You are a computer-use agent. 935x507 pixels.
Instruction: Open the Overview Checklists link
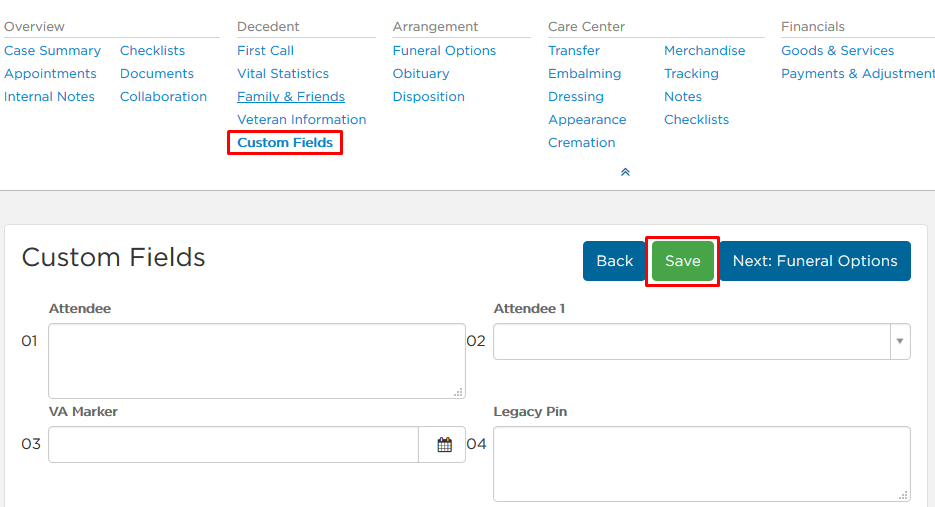tap(153, 51)
